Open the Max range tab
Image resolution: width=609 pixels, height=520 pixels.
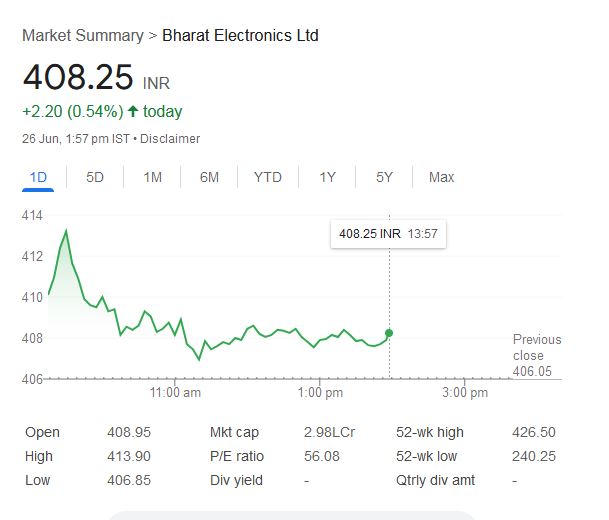tap(441, 177)
